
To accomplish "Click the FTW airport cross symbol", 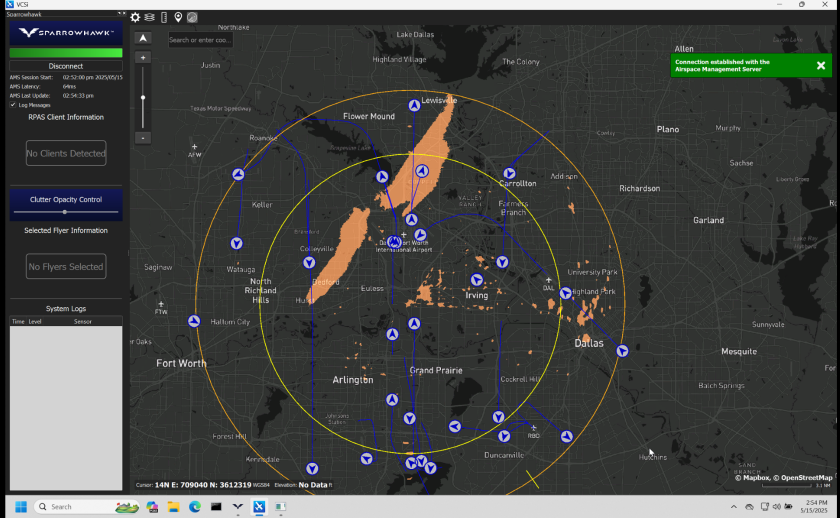I will [x=161, y=304].
